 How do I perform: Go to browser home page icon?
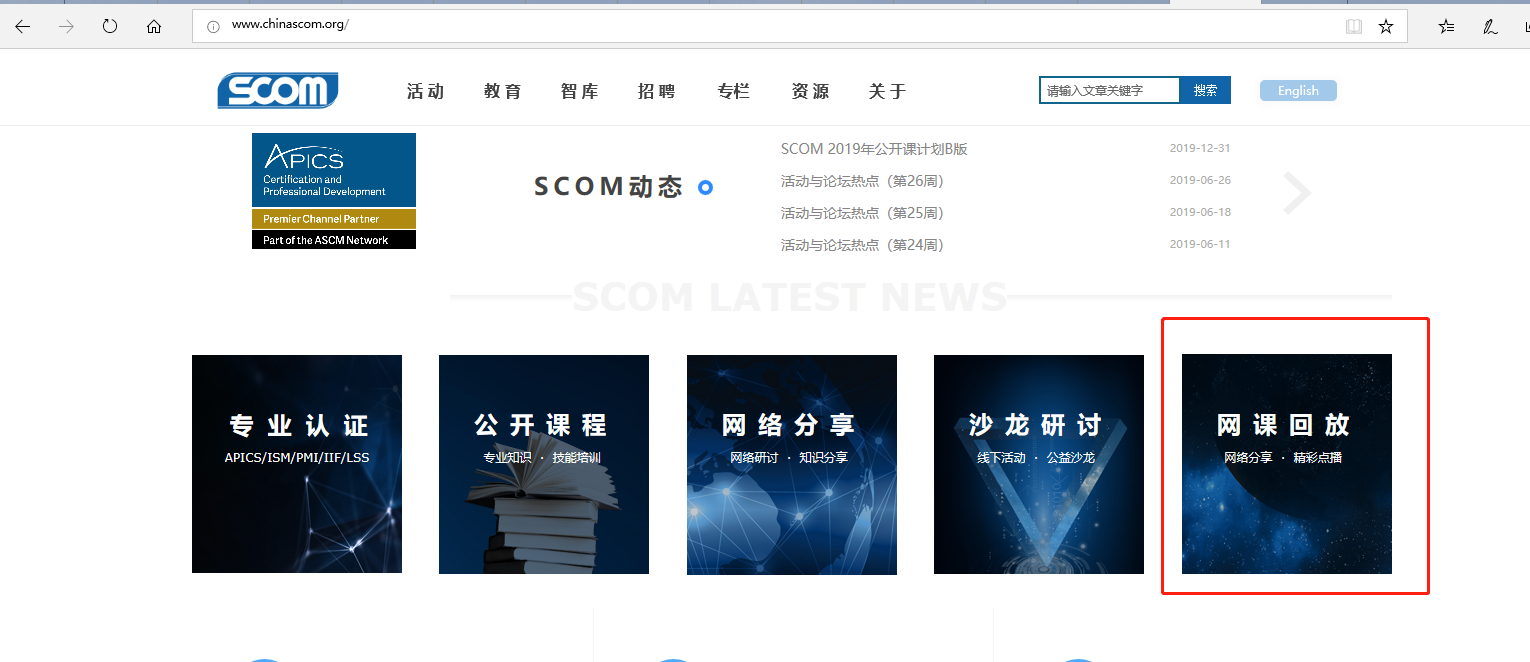click(x=154, y=27)
